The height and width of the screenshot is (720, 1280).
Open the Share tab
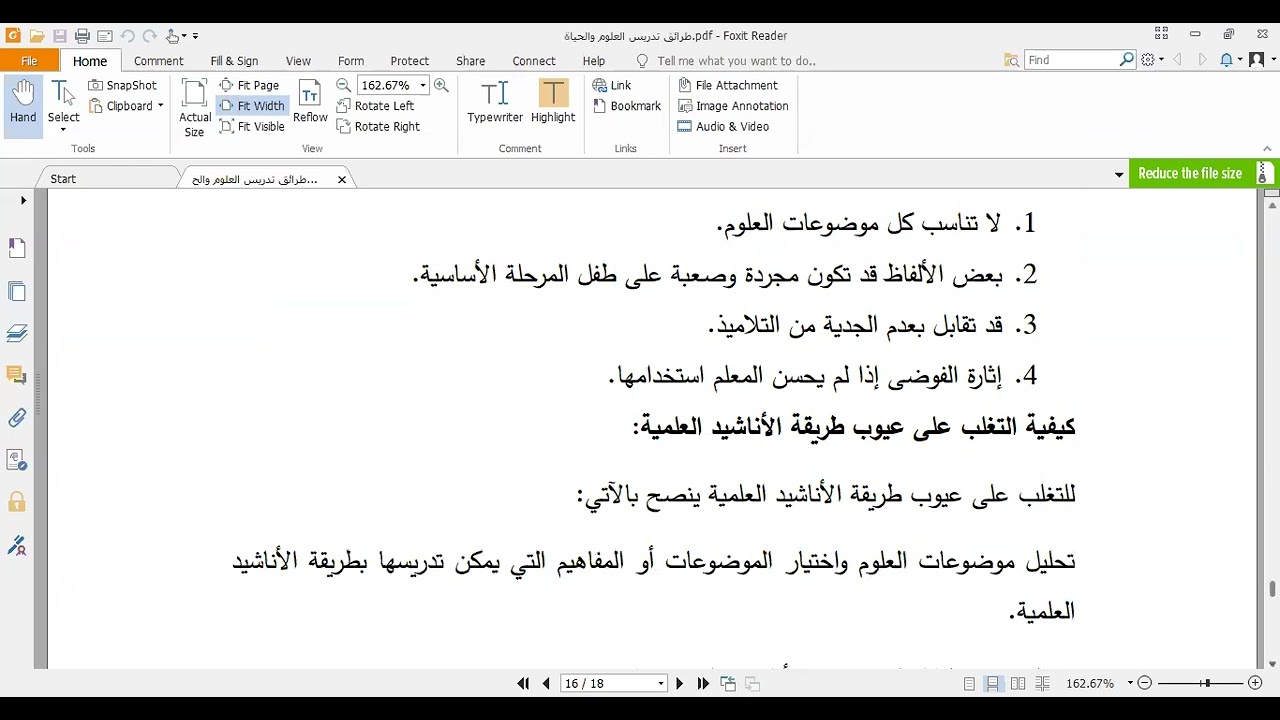pyautogui.click(x=470, y=61)
